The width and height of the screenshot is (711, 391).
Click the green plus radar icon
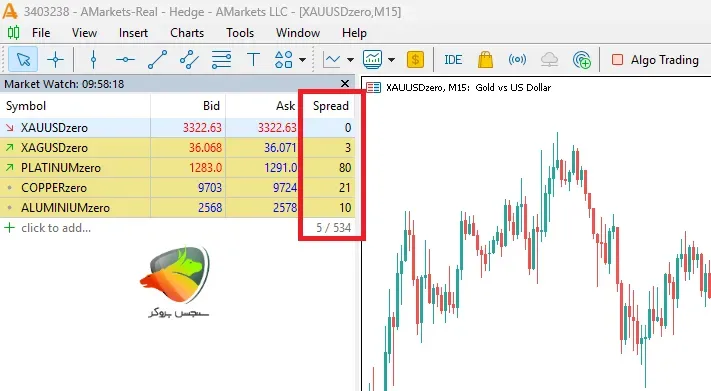point(582,59)
